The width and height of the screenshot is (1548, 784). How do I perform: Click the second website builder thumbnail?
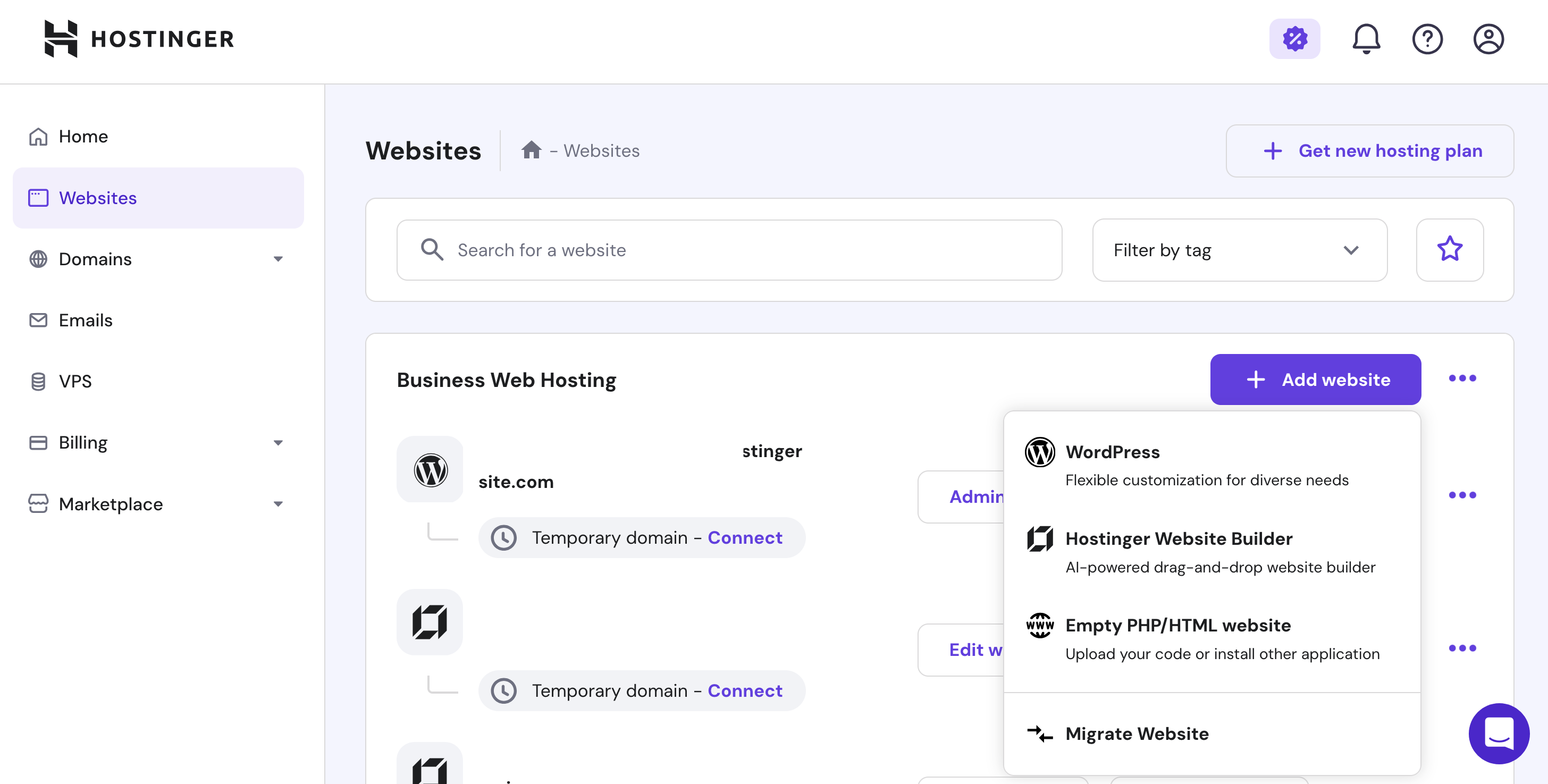pyautogui.click(x=430, y=622)
